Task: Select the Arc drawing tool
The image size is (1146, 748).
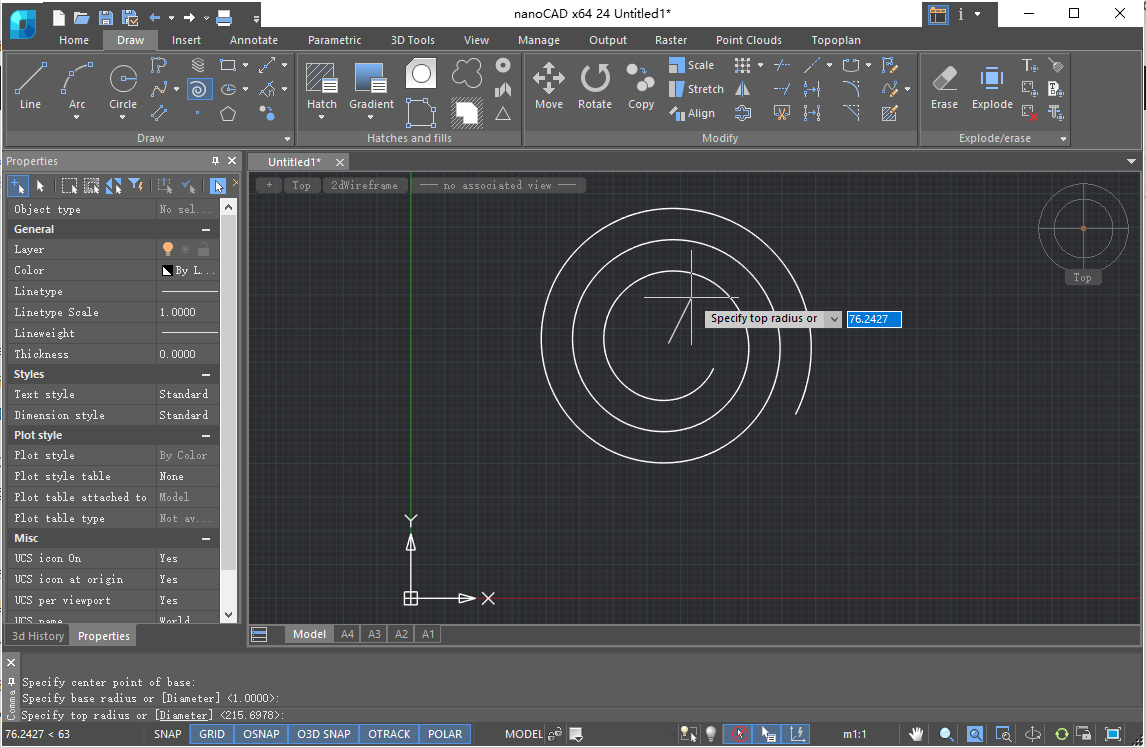Action: [x=77, y=85]
